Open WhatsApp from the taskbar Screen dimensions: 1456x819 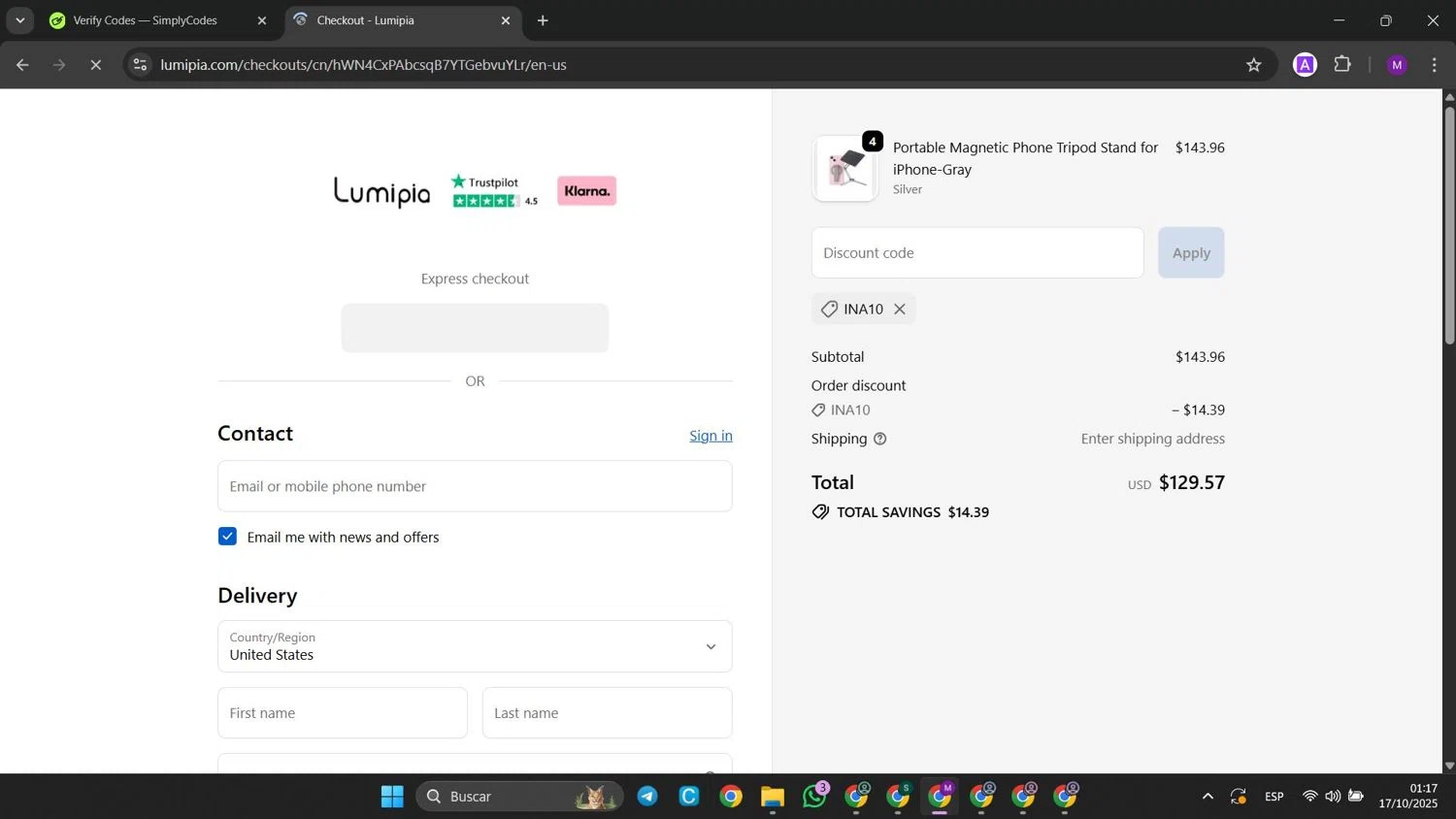(814, 797)
